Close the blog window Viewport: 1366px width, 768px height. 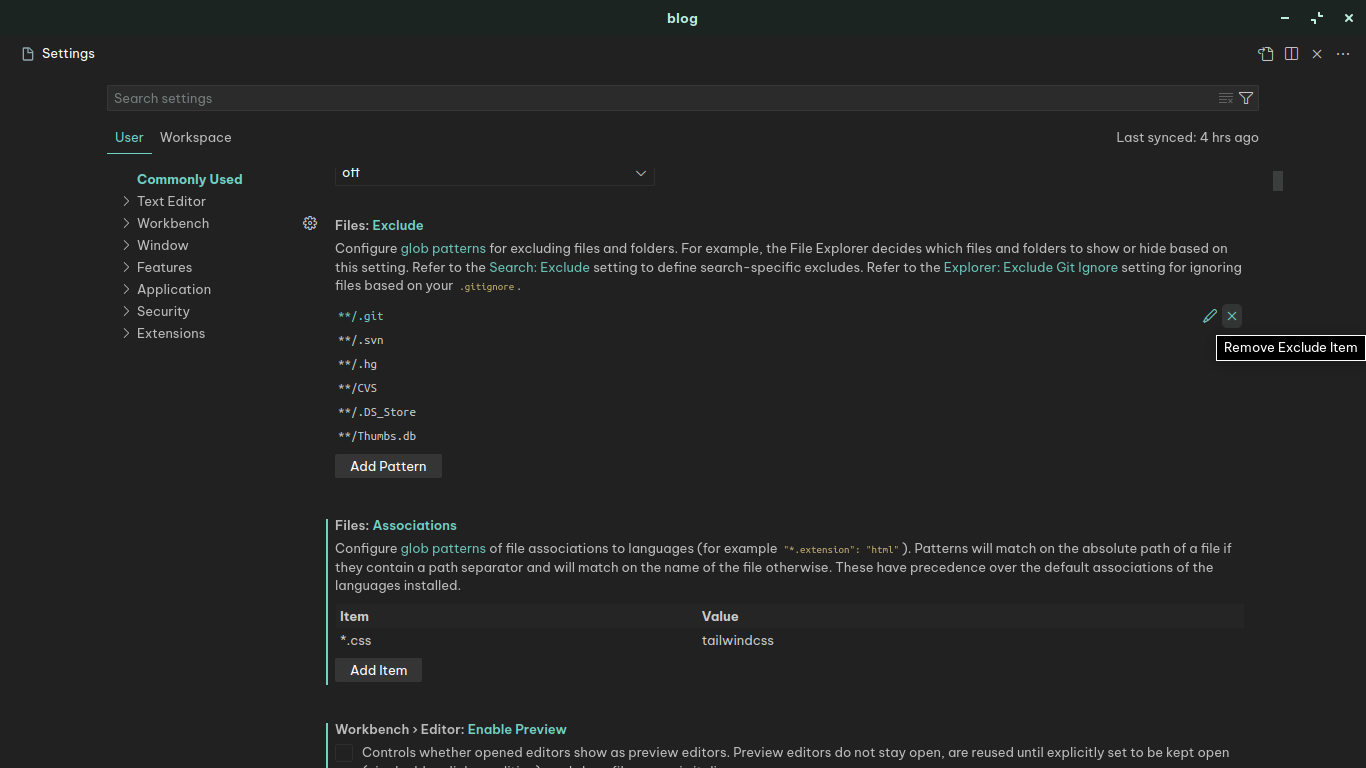(1349, 18)
